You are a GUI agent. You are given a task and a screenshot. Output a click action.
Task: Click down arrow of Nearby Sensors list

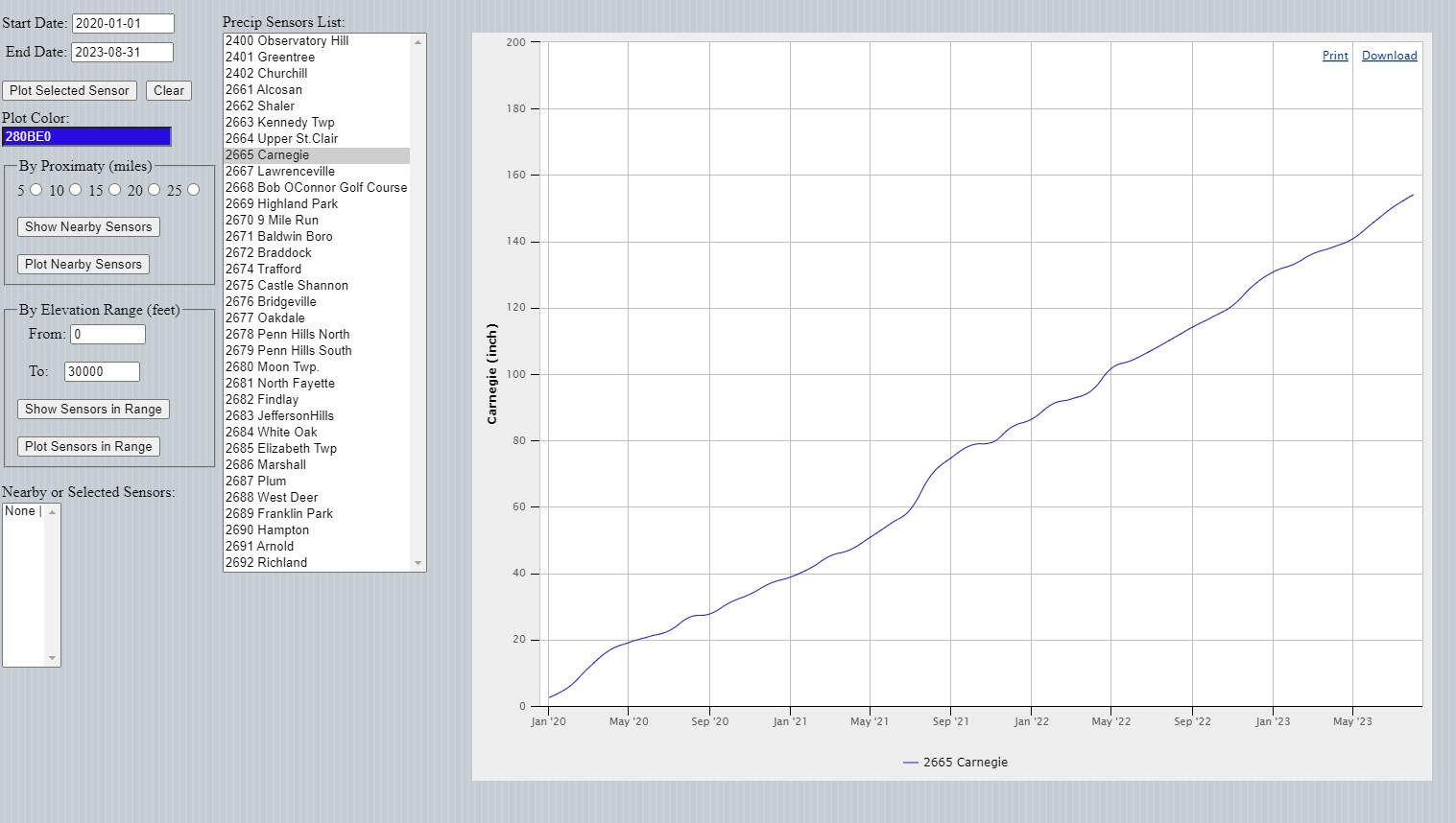(53, 659)
